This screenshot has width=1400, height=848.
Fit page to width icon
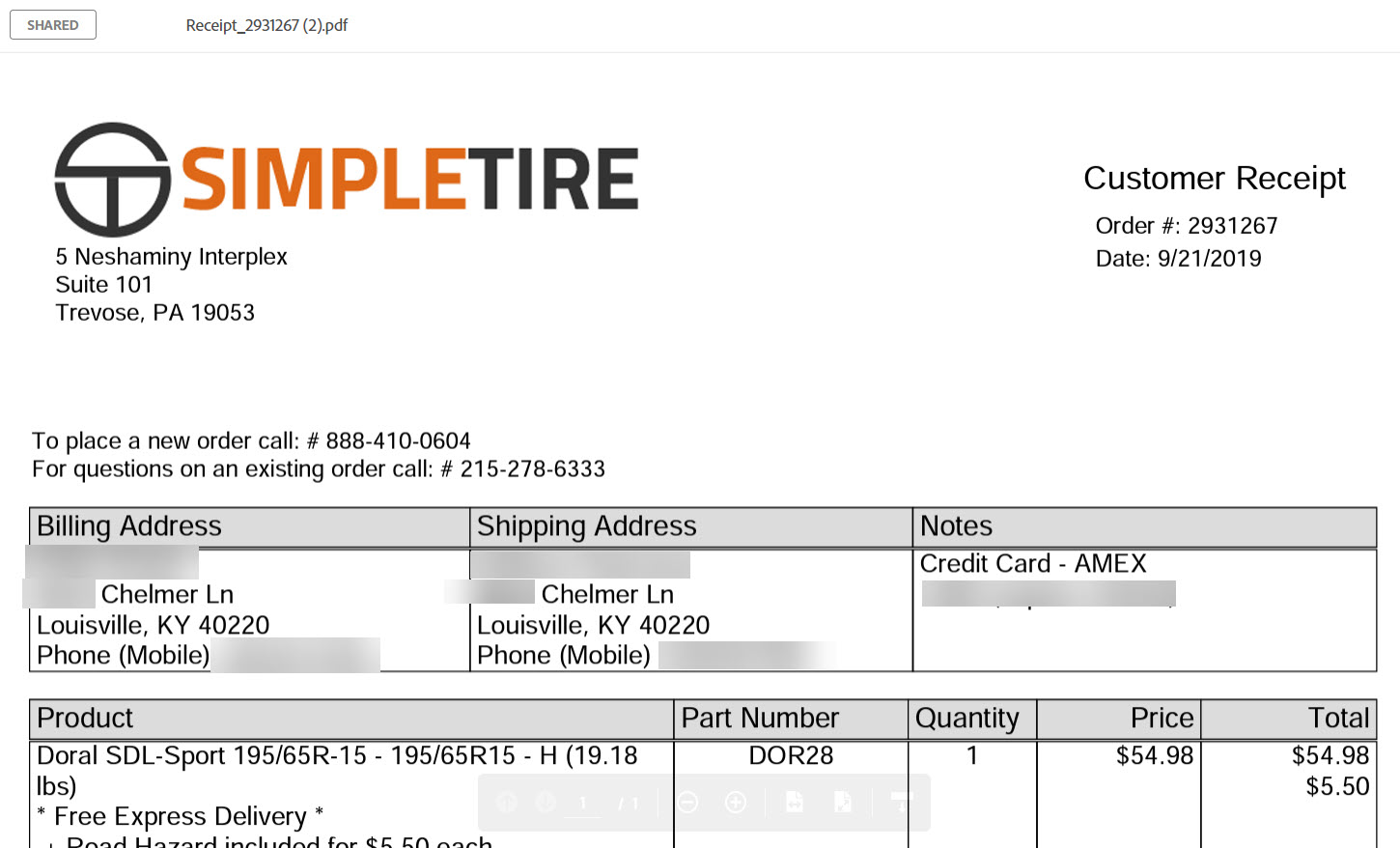795,802
